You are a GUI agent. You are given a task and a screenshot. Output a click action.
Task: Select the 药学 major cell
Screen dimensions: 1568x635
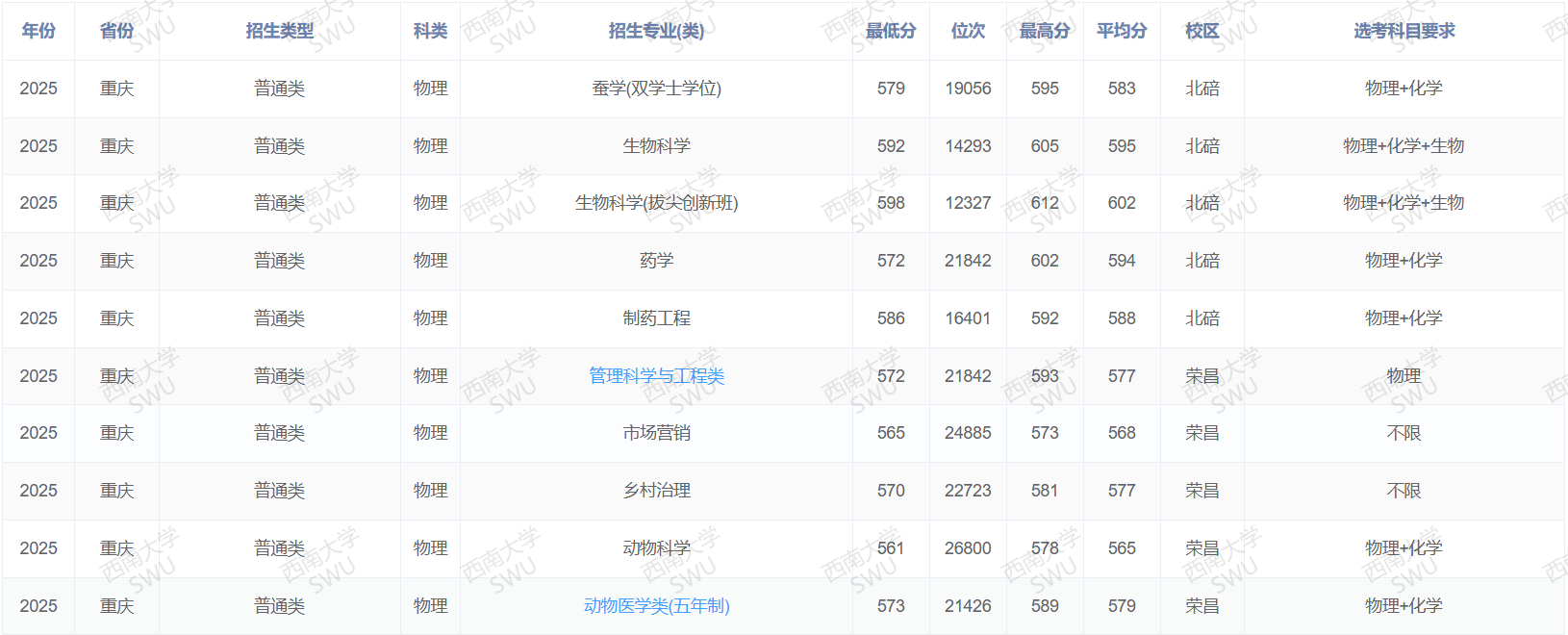tap(656, 261)
